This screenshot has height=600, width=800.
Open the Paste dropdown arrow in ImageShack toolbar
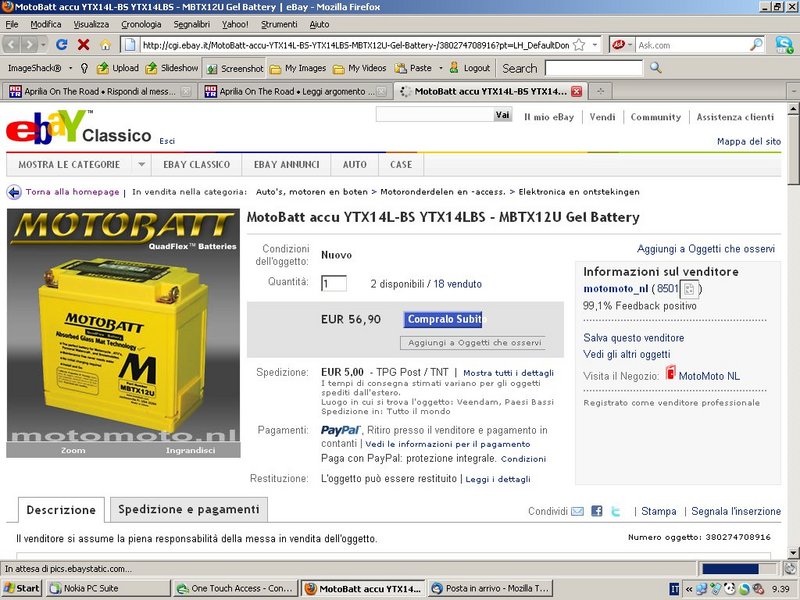(x=441, y=68)
